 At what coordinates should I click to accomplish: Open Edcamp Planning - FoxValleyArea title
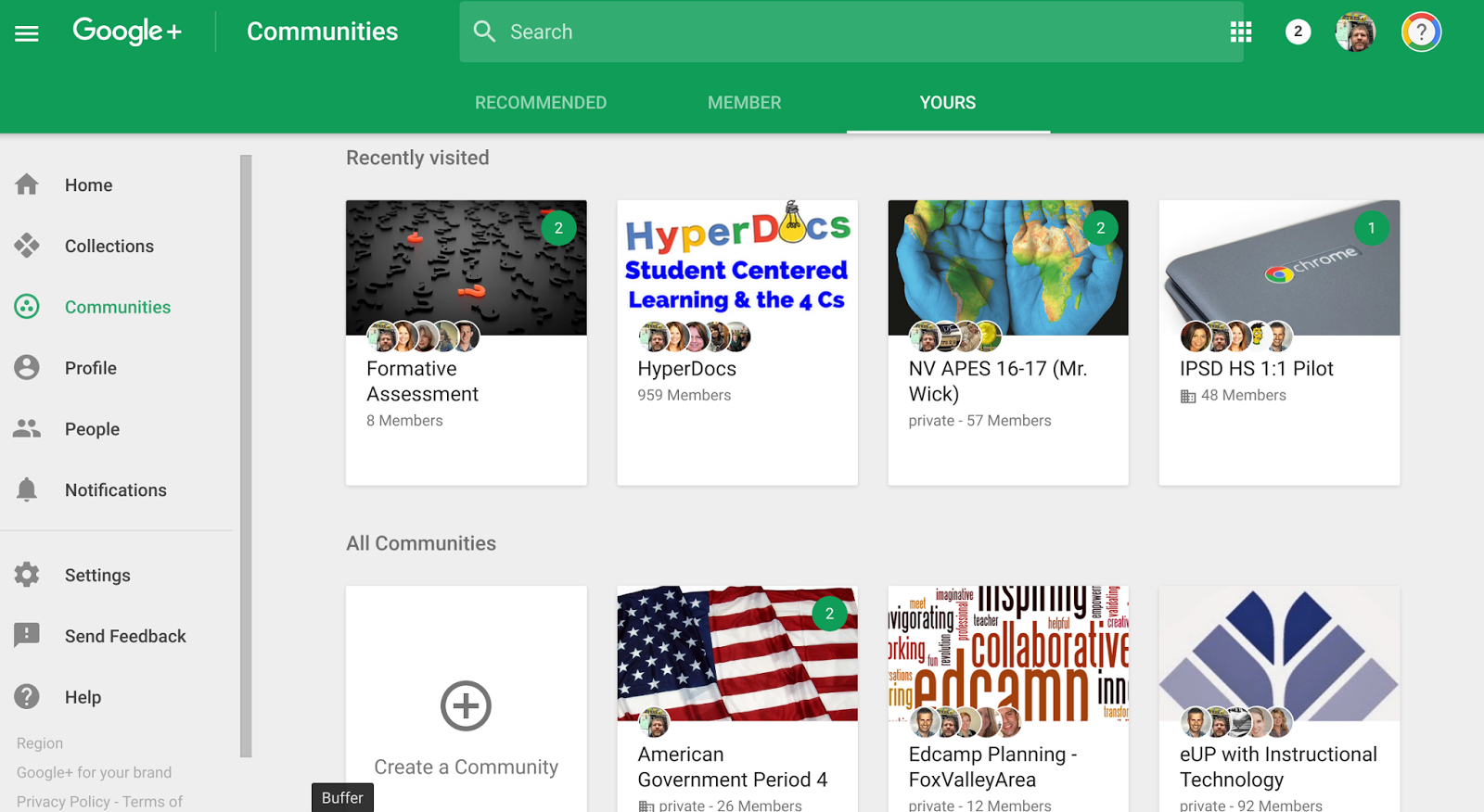pos(992,768)
